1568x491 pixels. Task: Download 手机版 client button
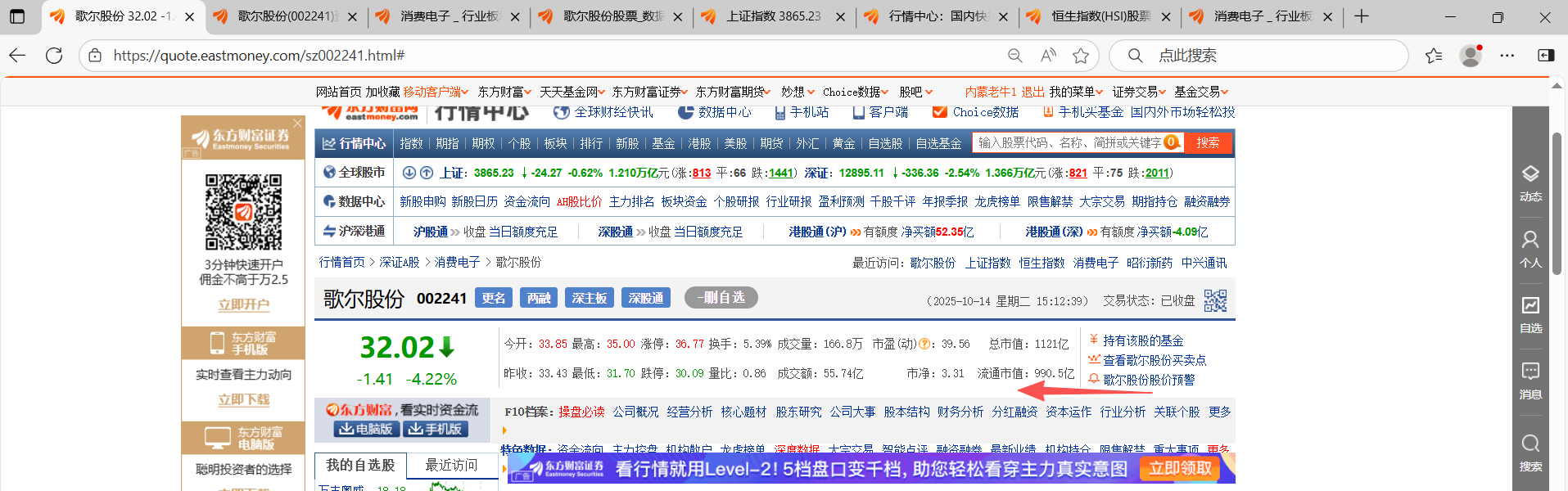(435, 429)
